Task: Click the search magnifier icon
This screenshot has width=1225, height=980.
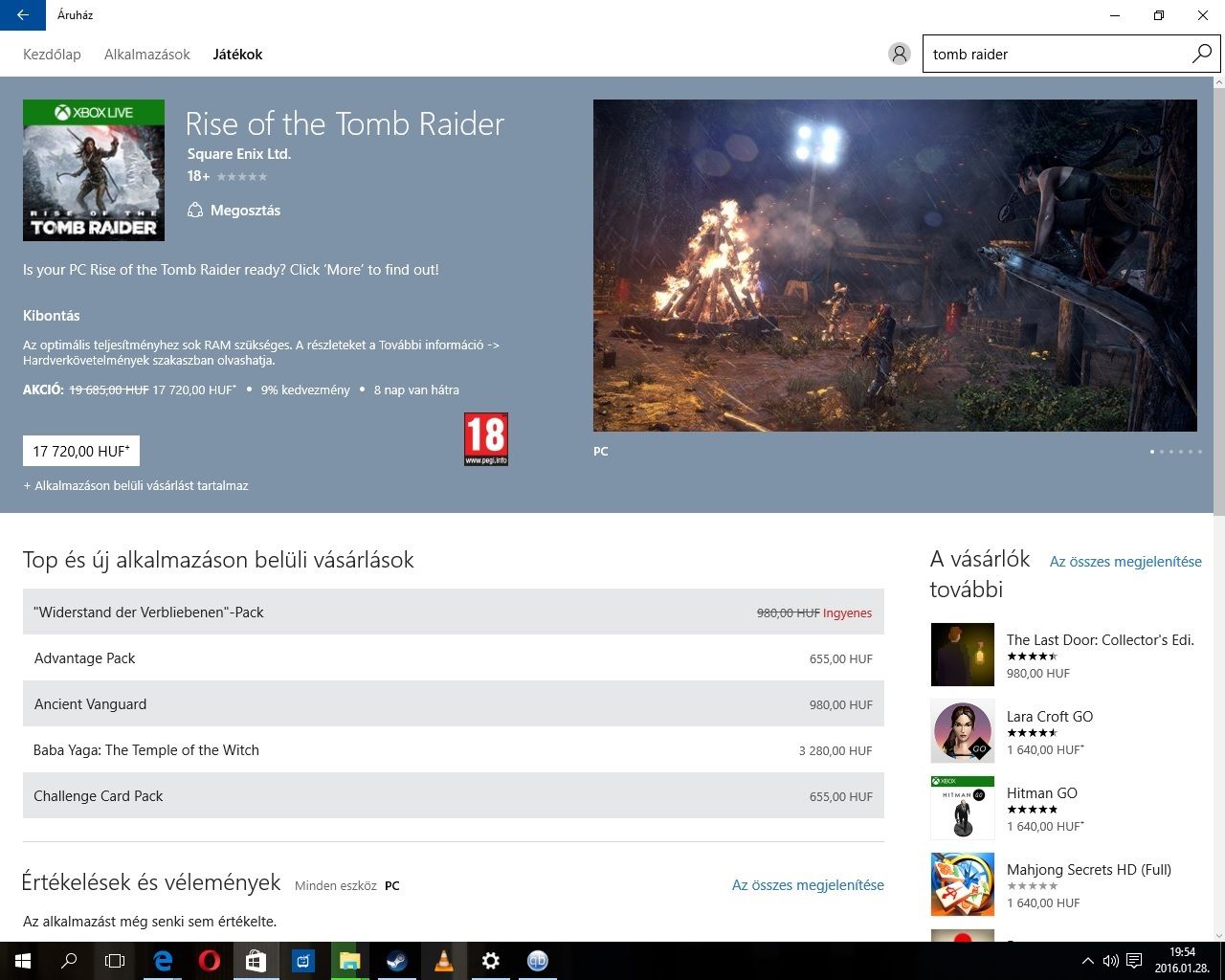Action: pos(1202,54)
